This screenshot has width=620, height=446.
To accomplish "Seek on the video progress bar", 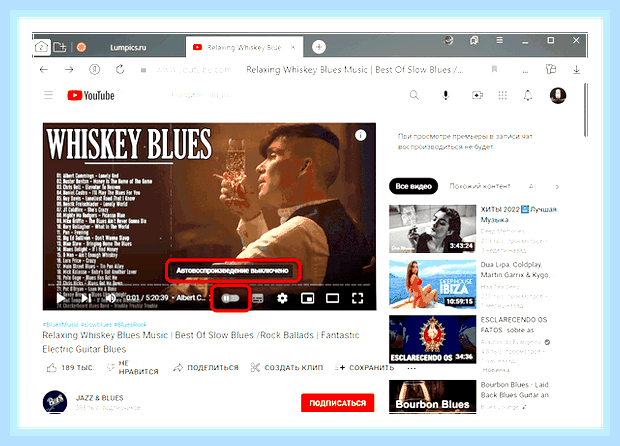I will [x=210, y=285].
